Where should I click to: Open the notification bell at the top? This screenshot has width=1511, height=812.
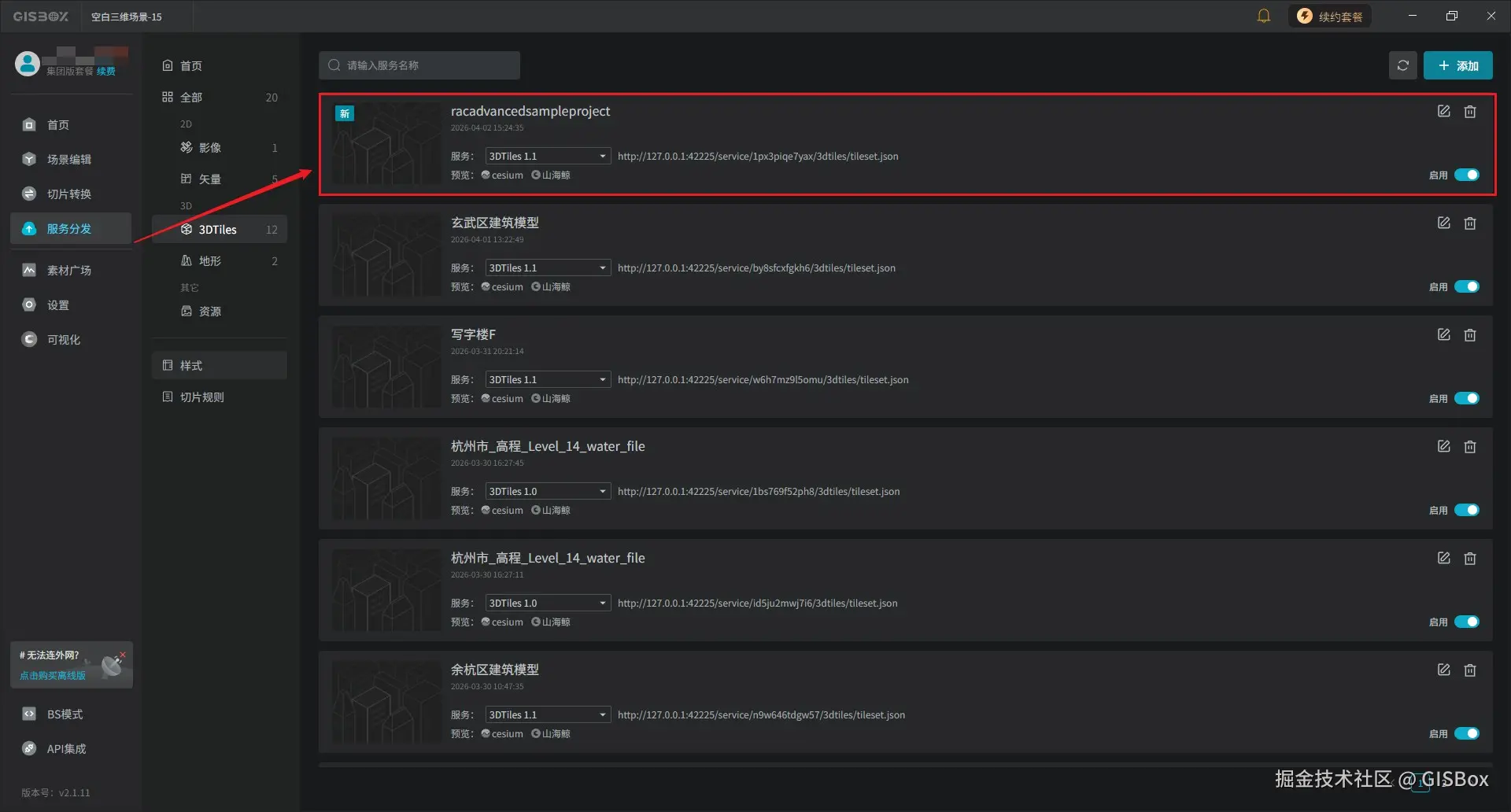[x=1264, y=16]
